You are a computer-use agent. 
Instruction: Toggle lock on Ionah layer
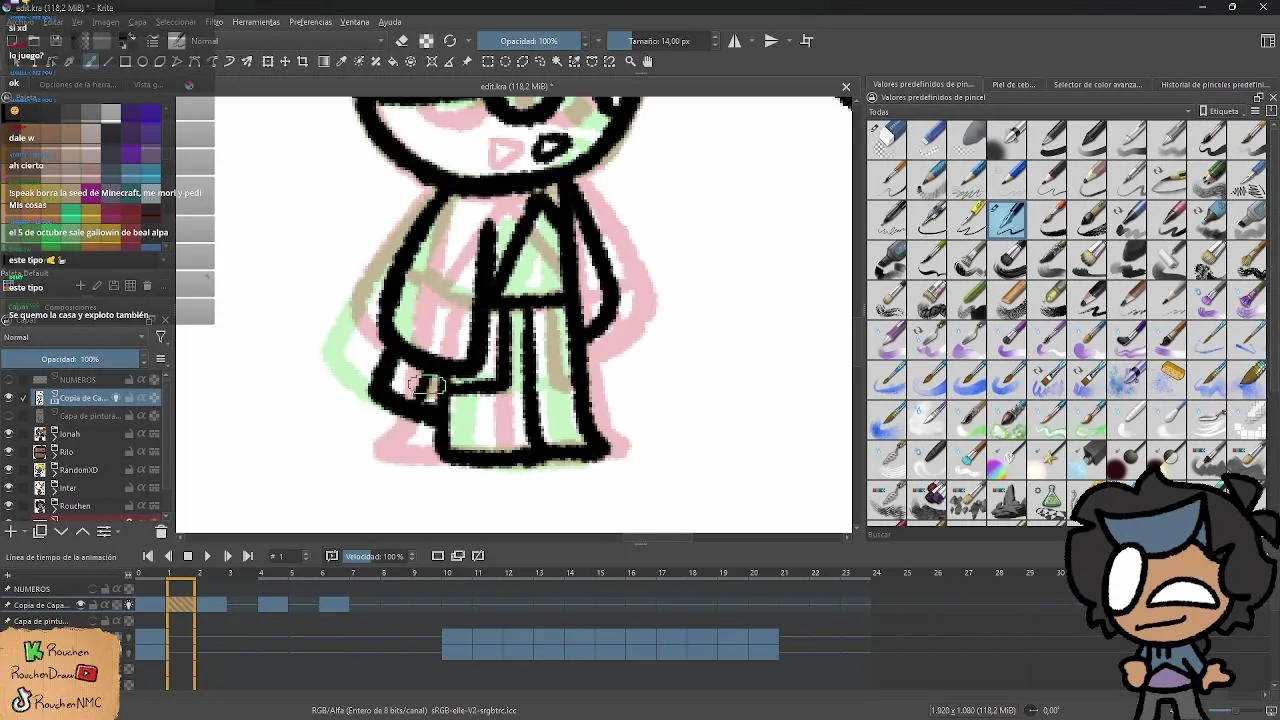129,434
